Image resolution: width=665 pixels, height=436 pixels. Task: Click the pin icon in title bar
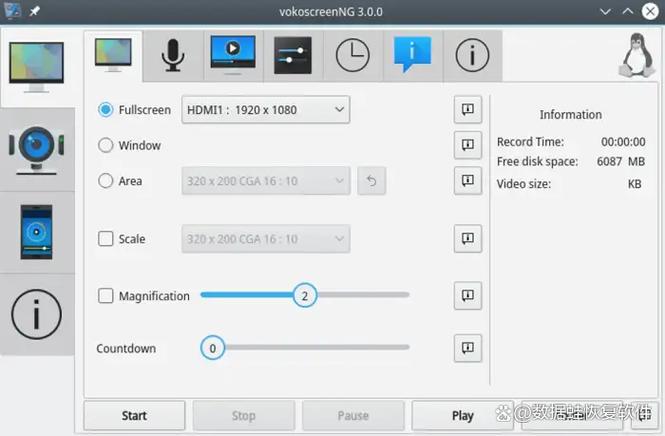pos(34,11)
